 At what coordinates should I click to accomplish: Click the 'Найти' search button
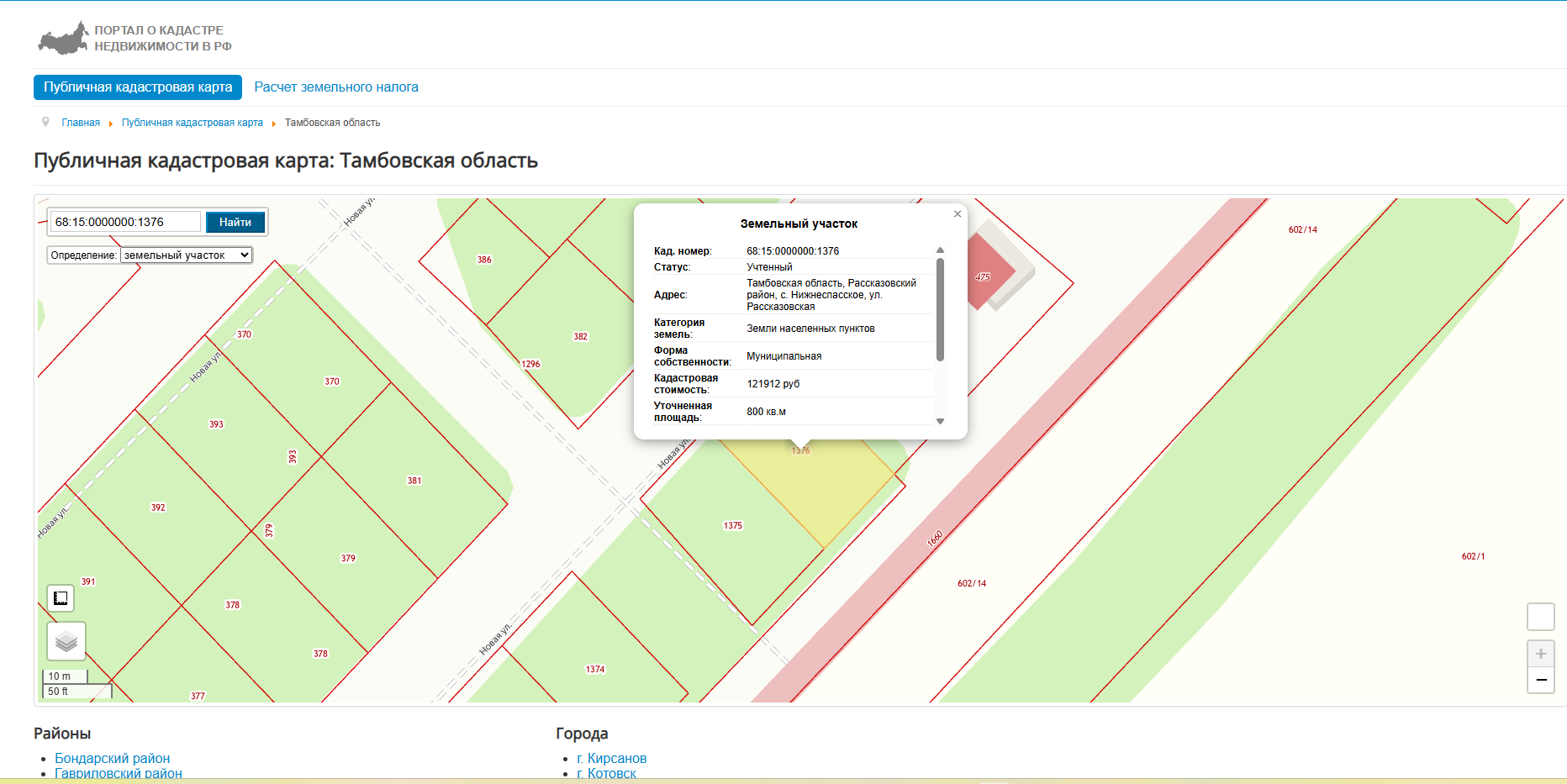pyautogui.click(x=235, y=222)
